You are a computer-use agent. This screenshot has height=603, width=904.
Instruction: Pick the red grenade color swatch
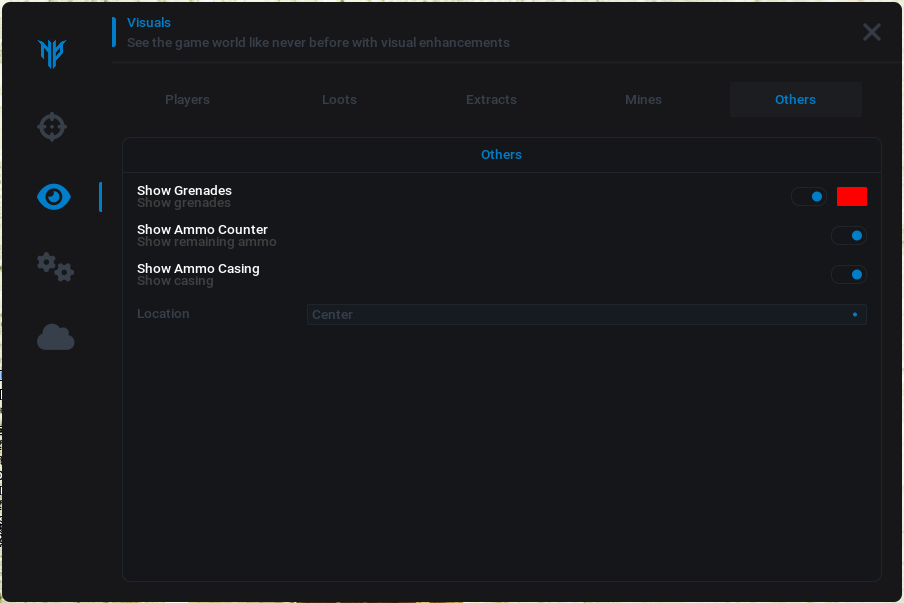(852, 197)
